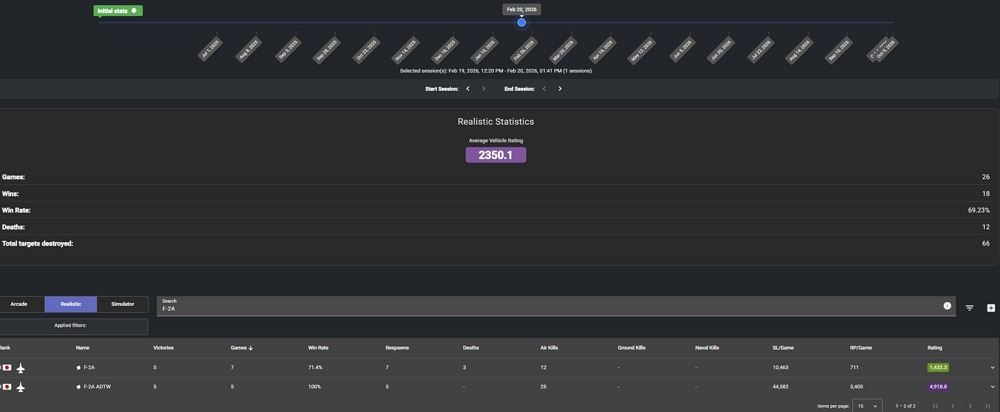Image resolution: width=1000 pixels, height=412 pixels.
Task: Sort table by RP/Game column
Action: (860, 348)
